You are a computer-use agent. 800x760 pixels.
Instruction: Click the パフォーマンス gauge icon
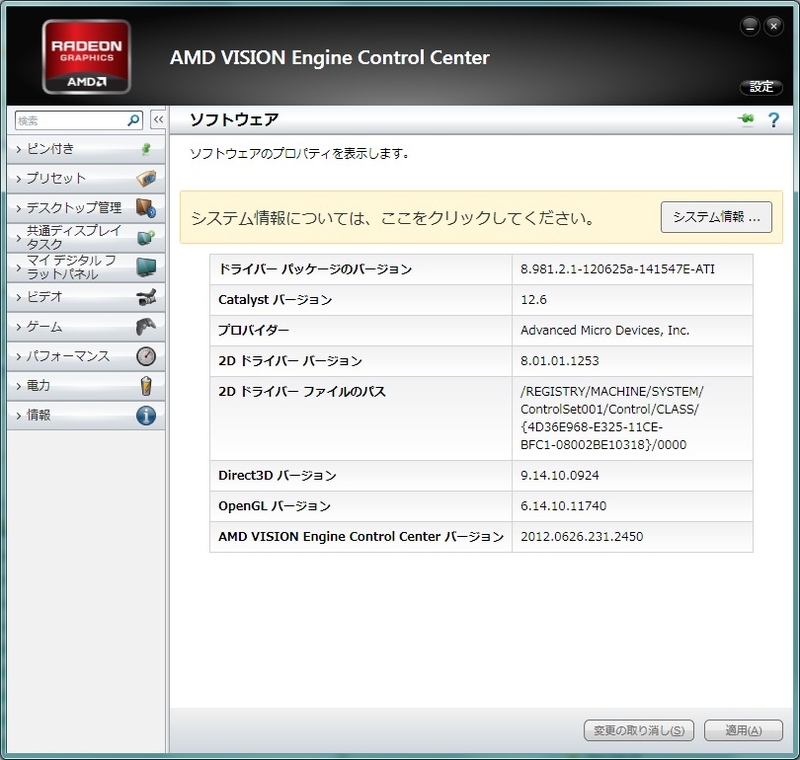[146, 356]
